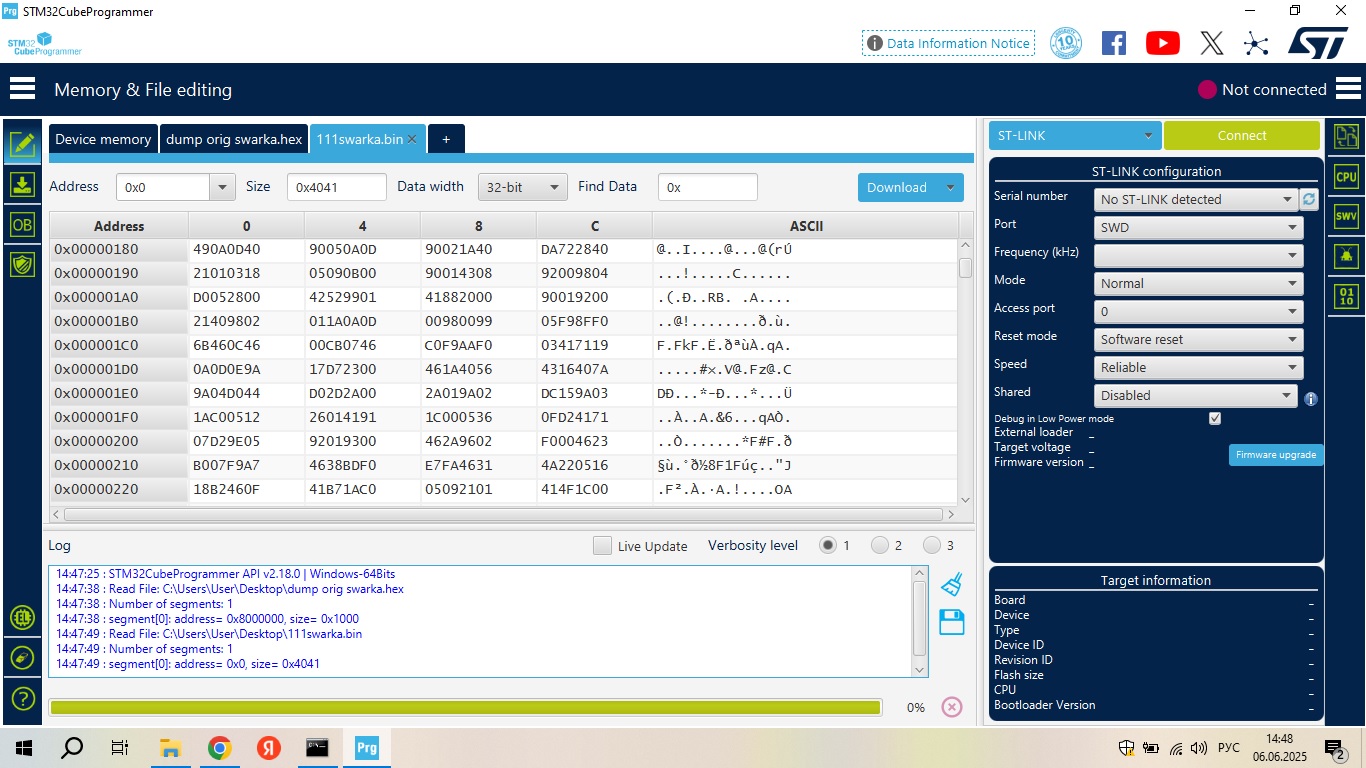The height and width of the screenshot is (768, 1366).
Task: Click the Size input field
Action: tap(336, 187)
